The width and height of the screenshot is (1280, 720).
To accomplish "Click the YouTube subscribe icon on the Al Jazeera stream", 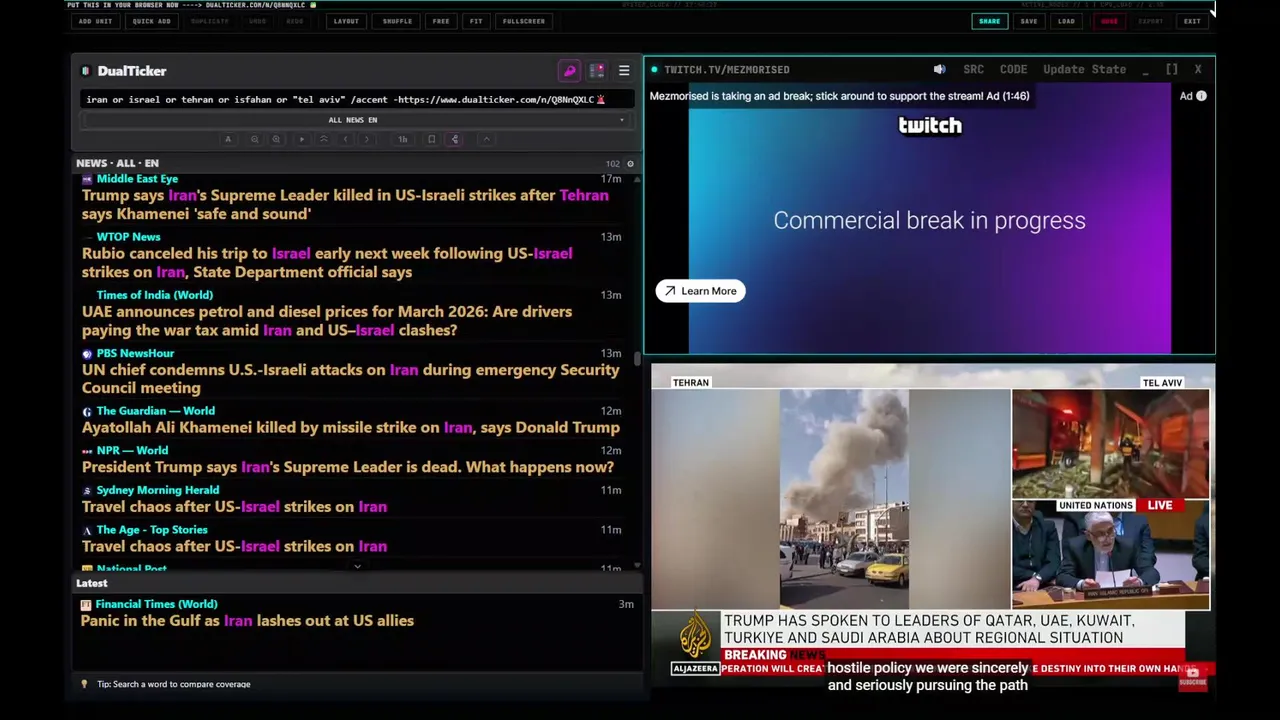I will pyautogui.click(x=1192, y=677).
